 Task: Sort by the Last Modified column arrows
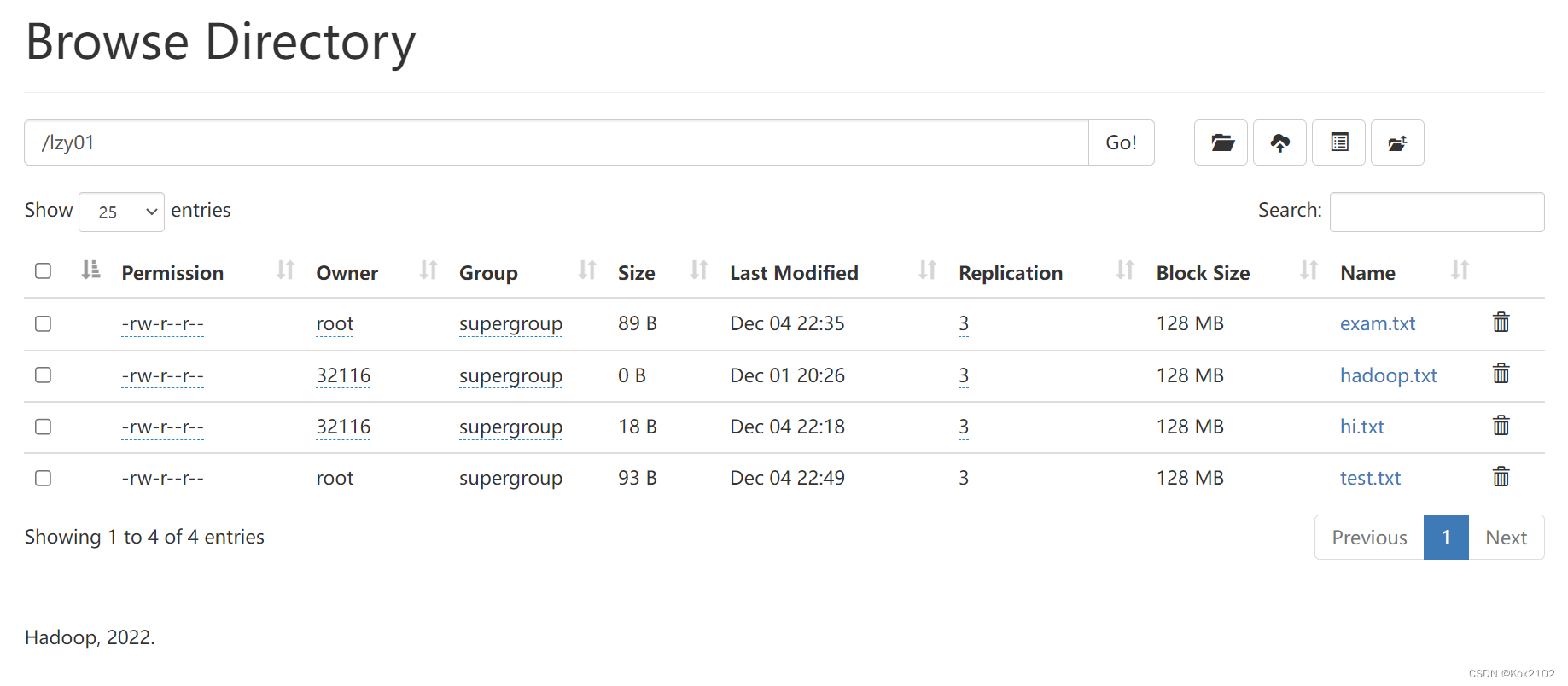(x=928, y=270)
